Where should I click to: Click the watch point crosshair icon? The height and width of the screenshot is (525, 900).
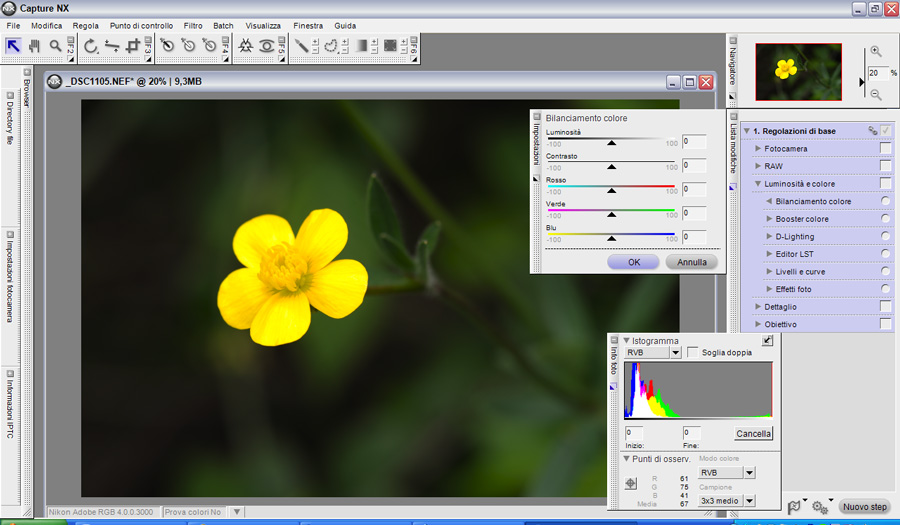coord(631,483)
